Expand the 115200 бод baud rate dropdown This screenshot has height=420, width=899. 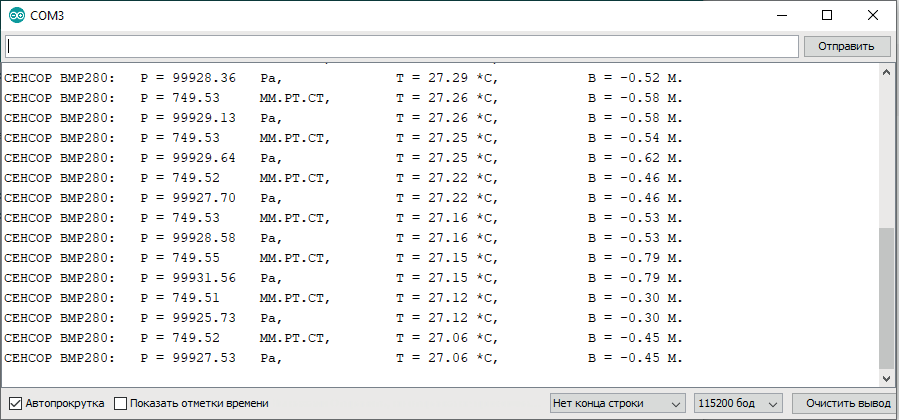coord(739,403)
